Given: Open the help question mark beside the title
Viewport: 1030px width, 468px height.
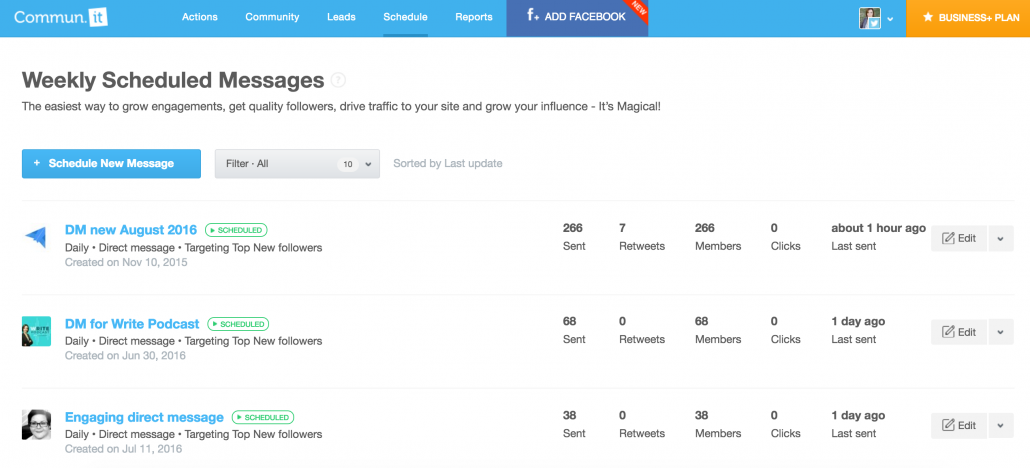Looking at the screenshot, I should [x=338, y=80].
